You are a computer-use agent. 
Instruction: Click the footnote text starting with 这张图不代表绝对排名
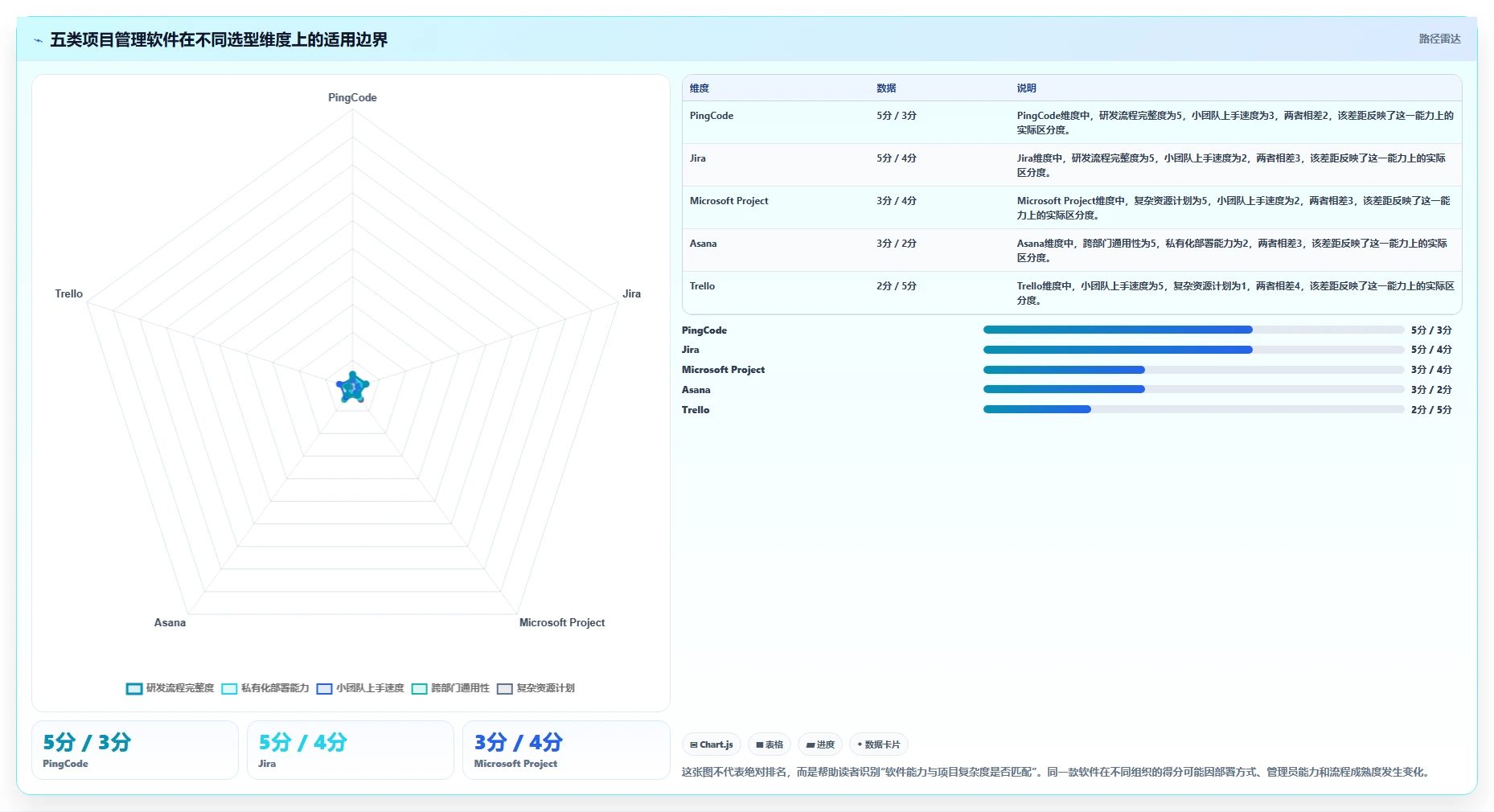pos(1056,772)
